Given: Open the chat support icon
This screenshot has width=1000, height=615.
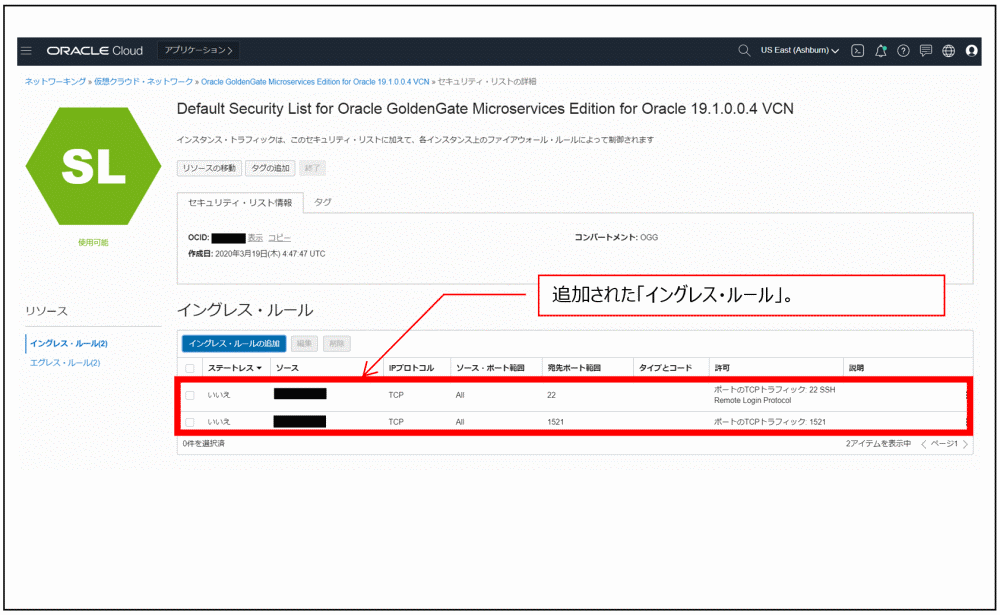Looking at the screenshot, I should (x=926, y=50).
